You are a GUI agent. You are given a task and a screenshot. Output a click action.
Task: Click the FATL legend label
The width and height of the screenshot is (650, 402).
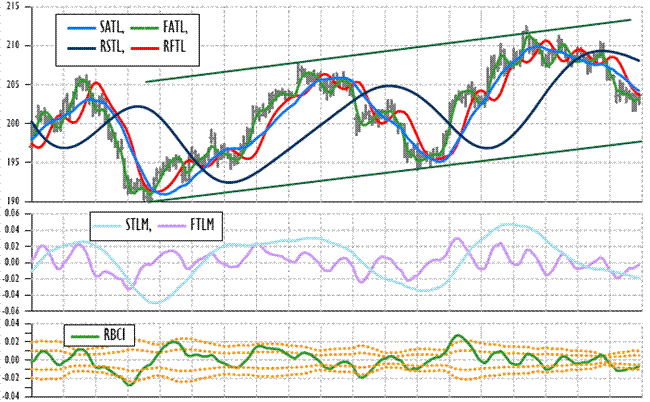coord(175,28)
